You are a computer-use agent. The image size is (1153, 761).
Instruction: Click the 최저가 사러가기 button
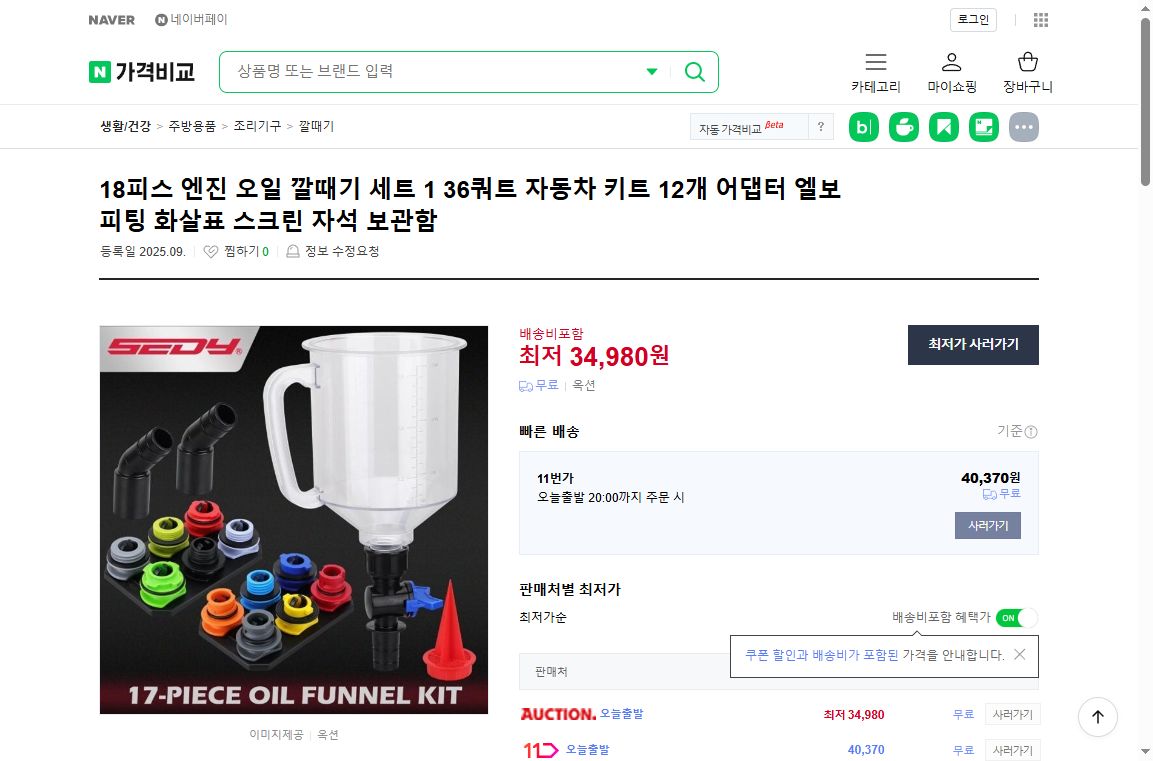click(x=972, y=344)
